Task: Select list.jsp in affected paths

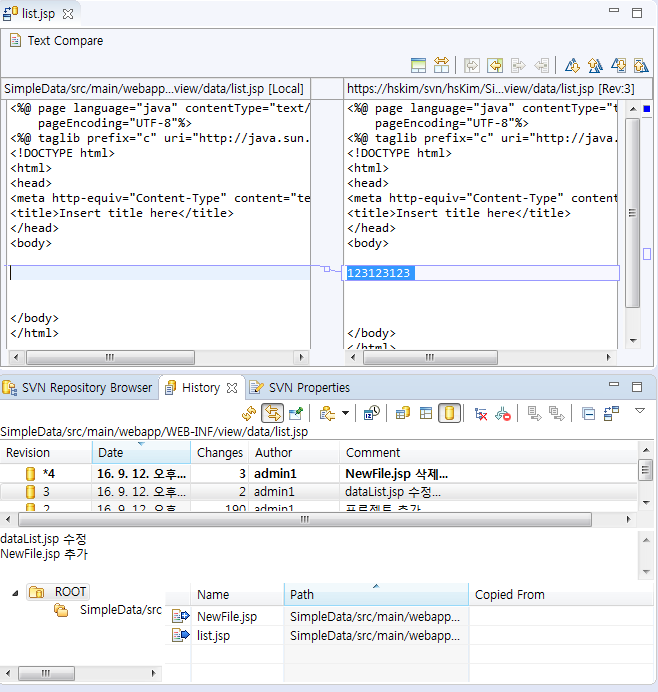Action: (213, 636)
